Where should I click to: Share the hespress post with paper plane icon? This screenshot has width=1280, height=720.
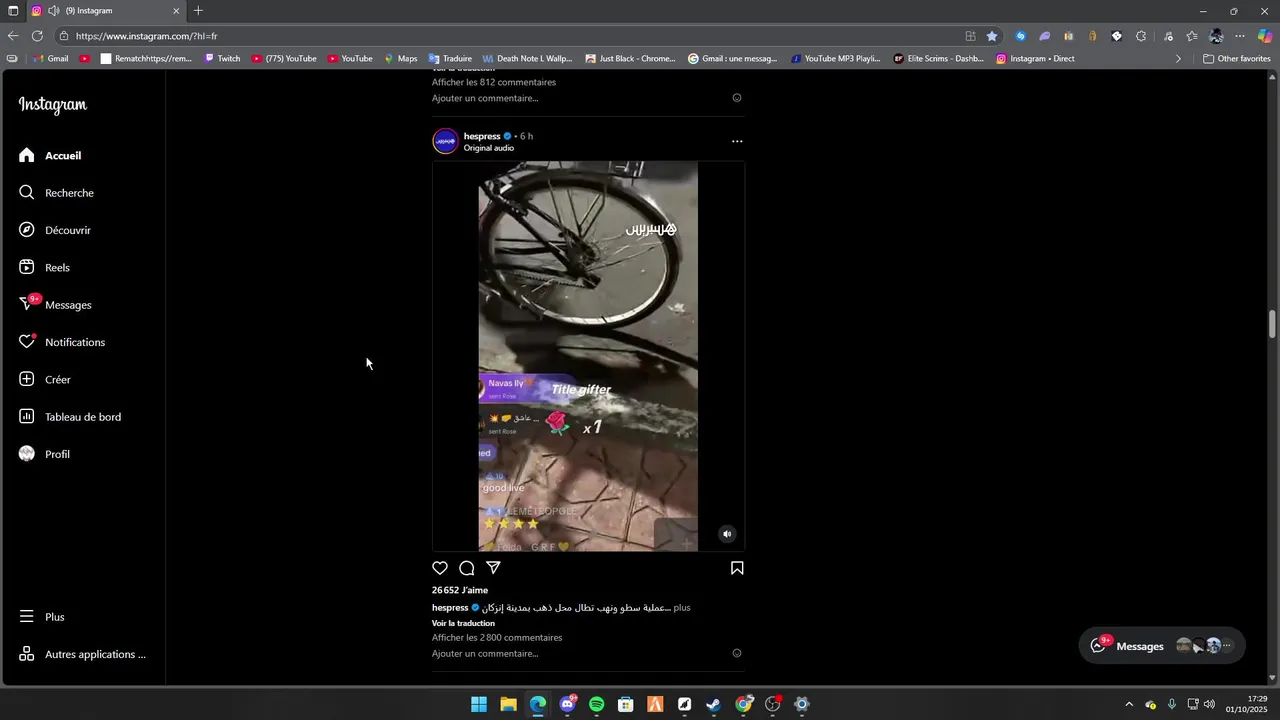(x=493, y=568)
